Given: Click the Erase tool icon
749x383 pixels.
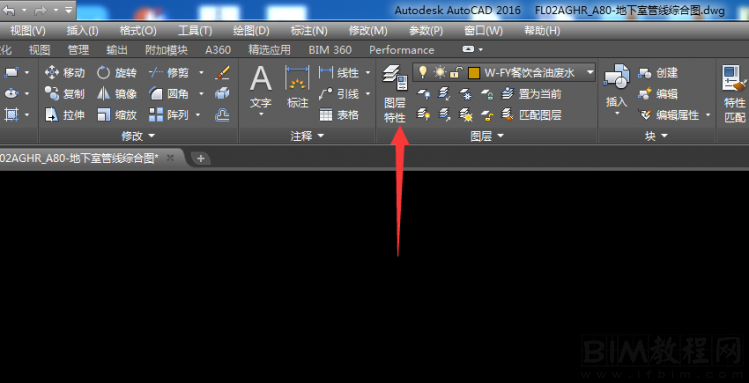Looking at the screenshot, I should click(x=222, y=73).
